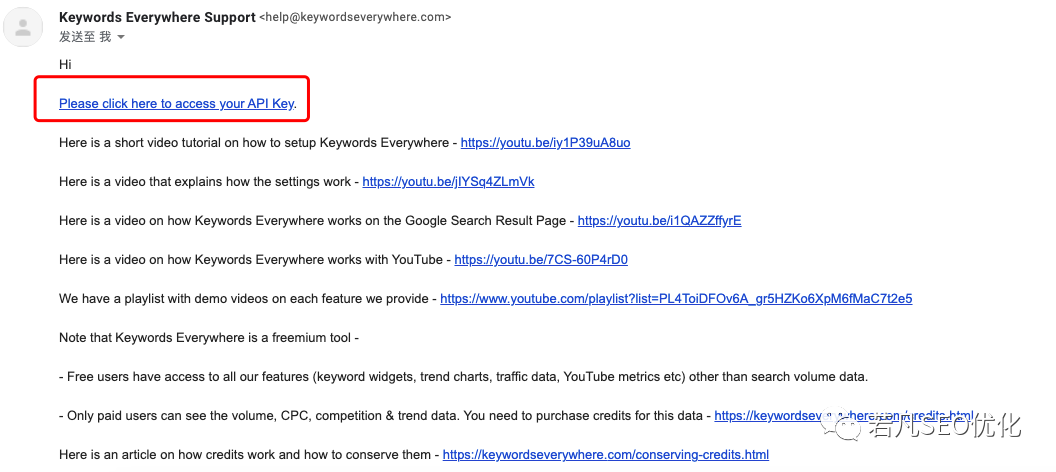Screen dimensions: 1056x472
Task: Click the 'Hi' greeting text
Action: pyautogui.click(x=65, y=65)
